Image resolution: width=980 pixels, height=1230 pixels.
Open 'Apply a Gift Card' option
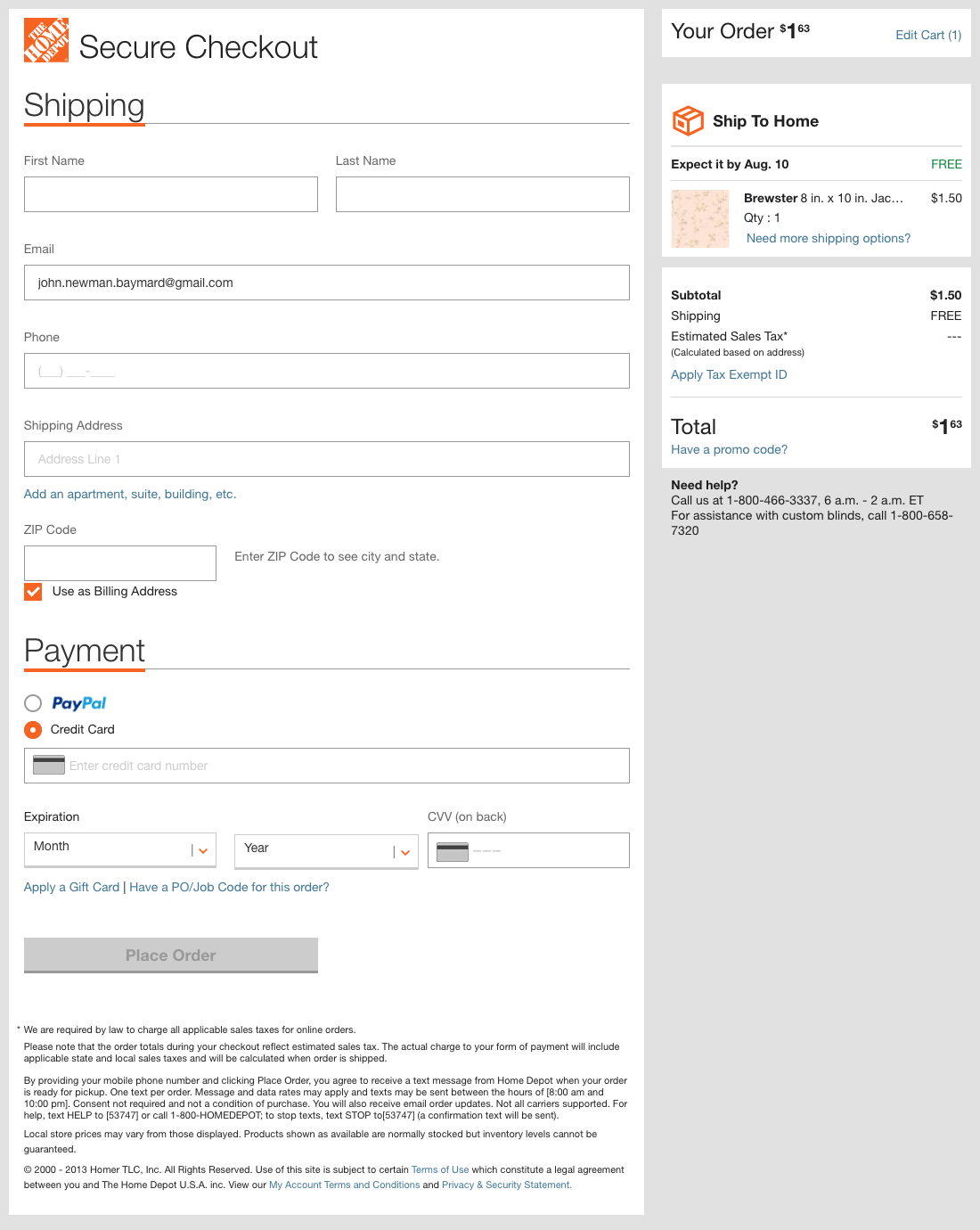click(71, 887)
